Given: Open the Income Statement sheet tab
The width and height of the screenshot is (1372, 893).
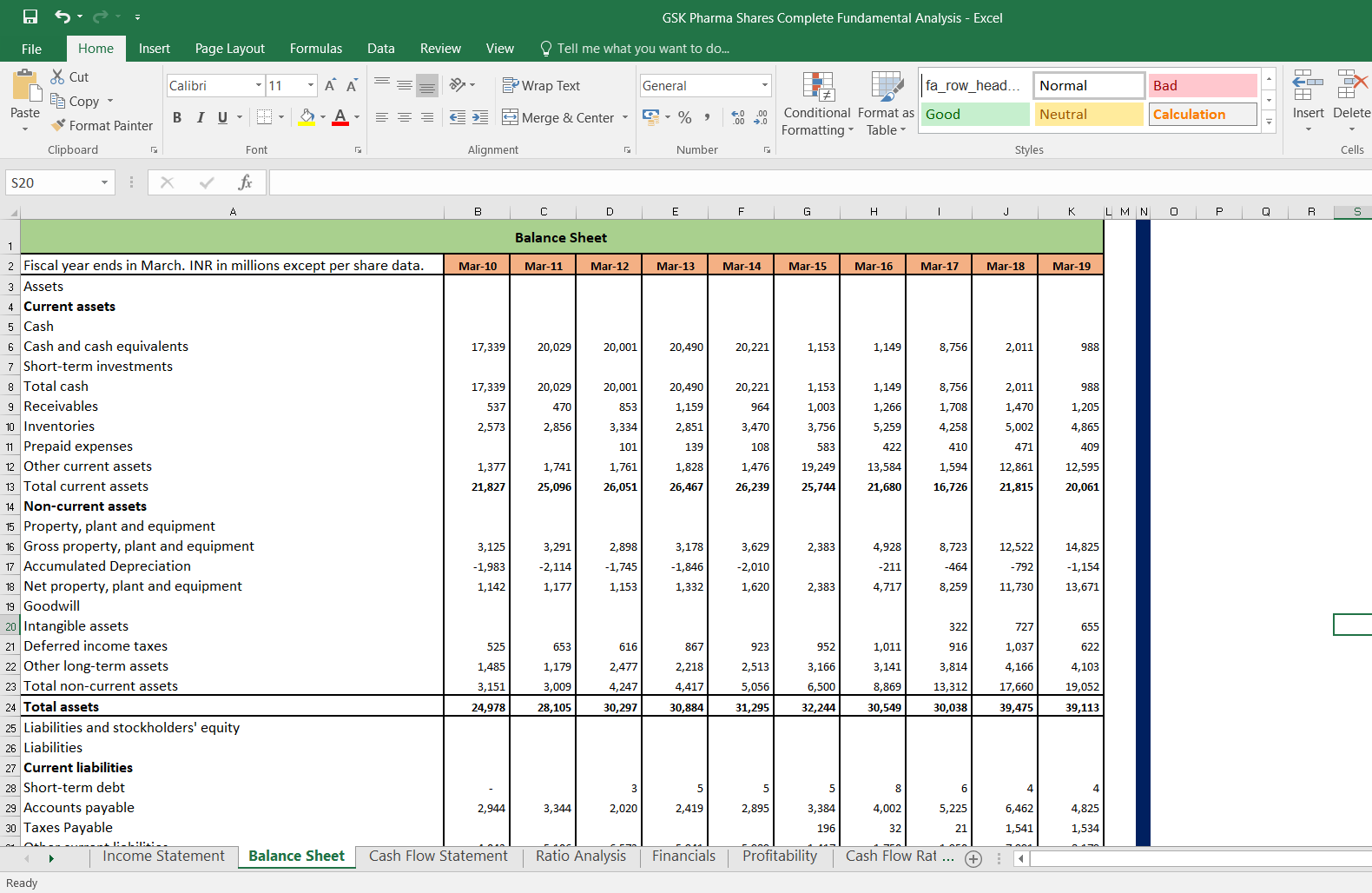Looking at the screenshot, I should point(163,857).
